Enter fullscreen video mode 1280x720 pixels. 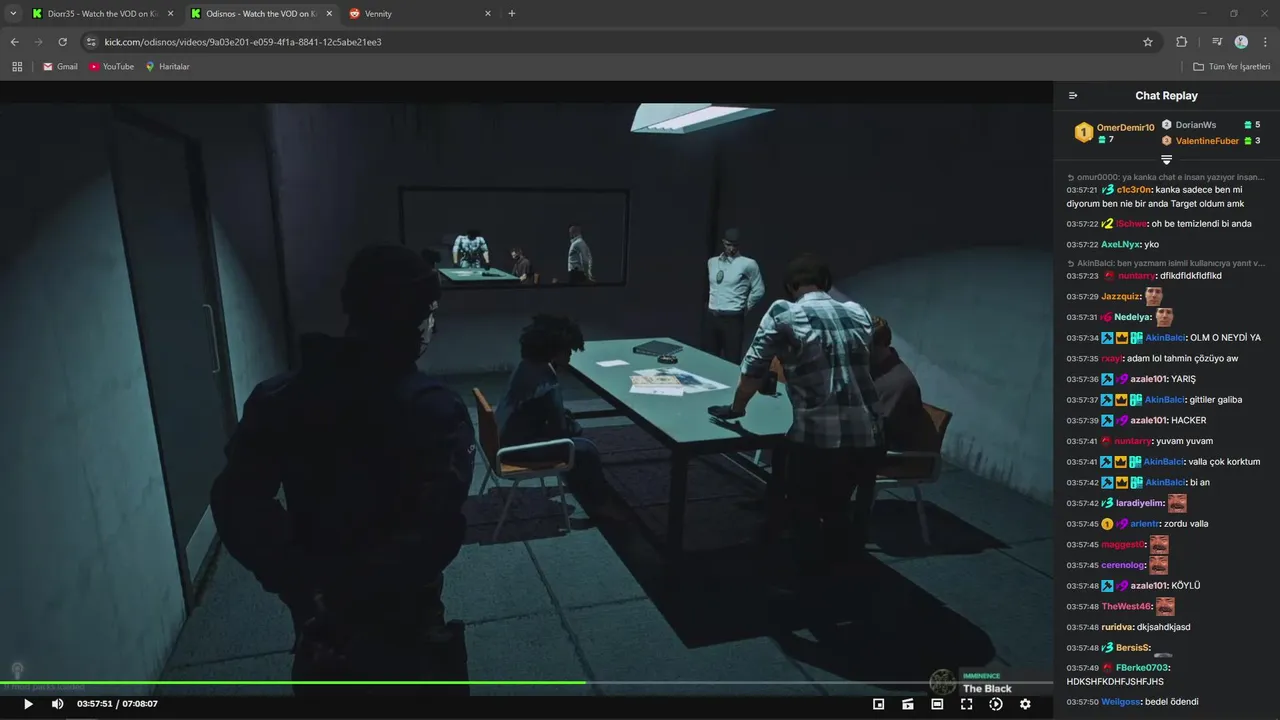click(966, 704)
